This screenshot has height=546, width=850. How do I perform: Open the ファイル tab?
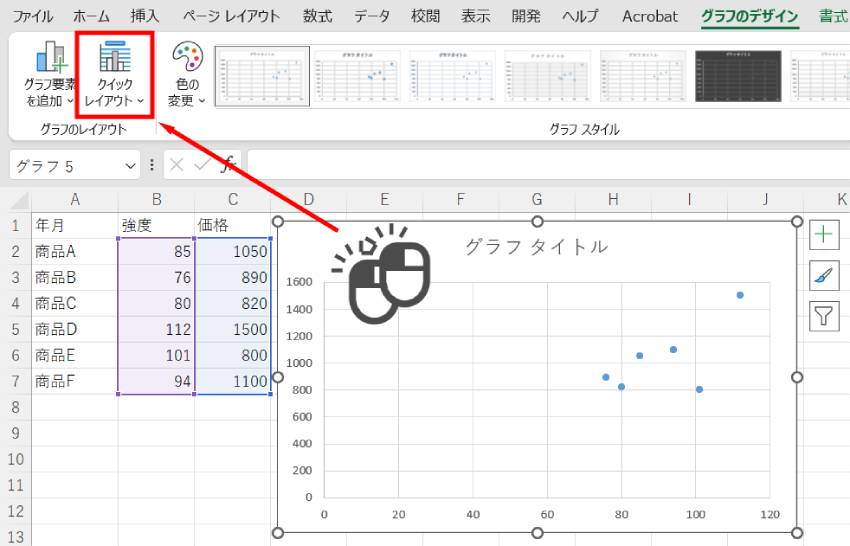point(33,16)
